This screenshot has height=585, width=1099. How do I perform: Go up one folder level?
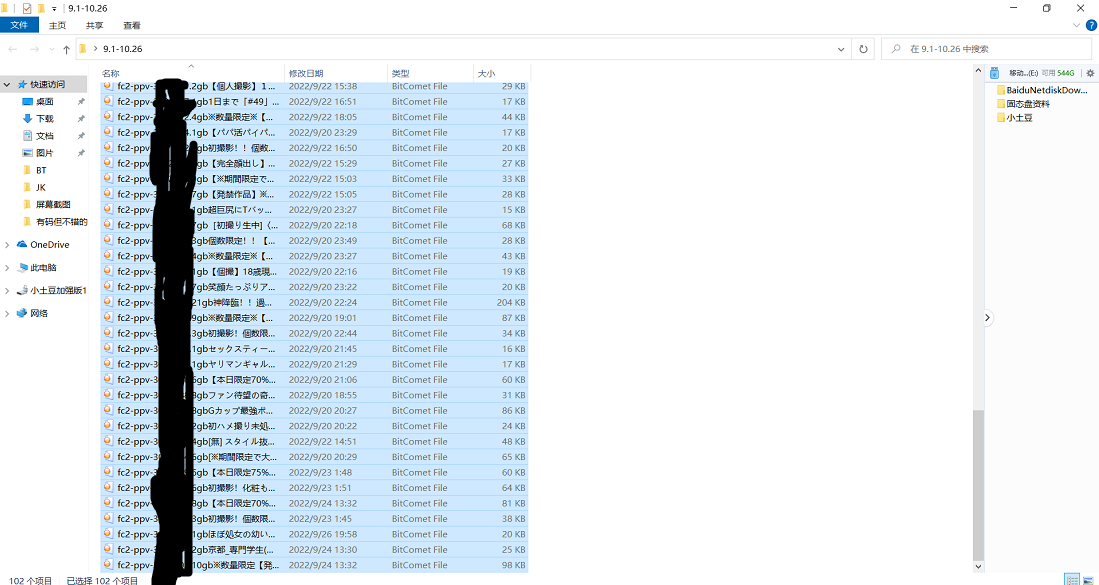[67, 49]
